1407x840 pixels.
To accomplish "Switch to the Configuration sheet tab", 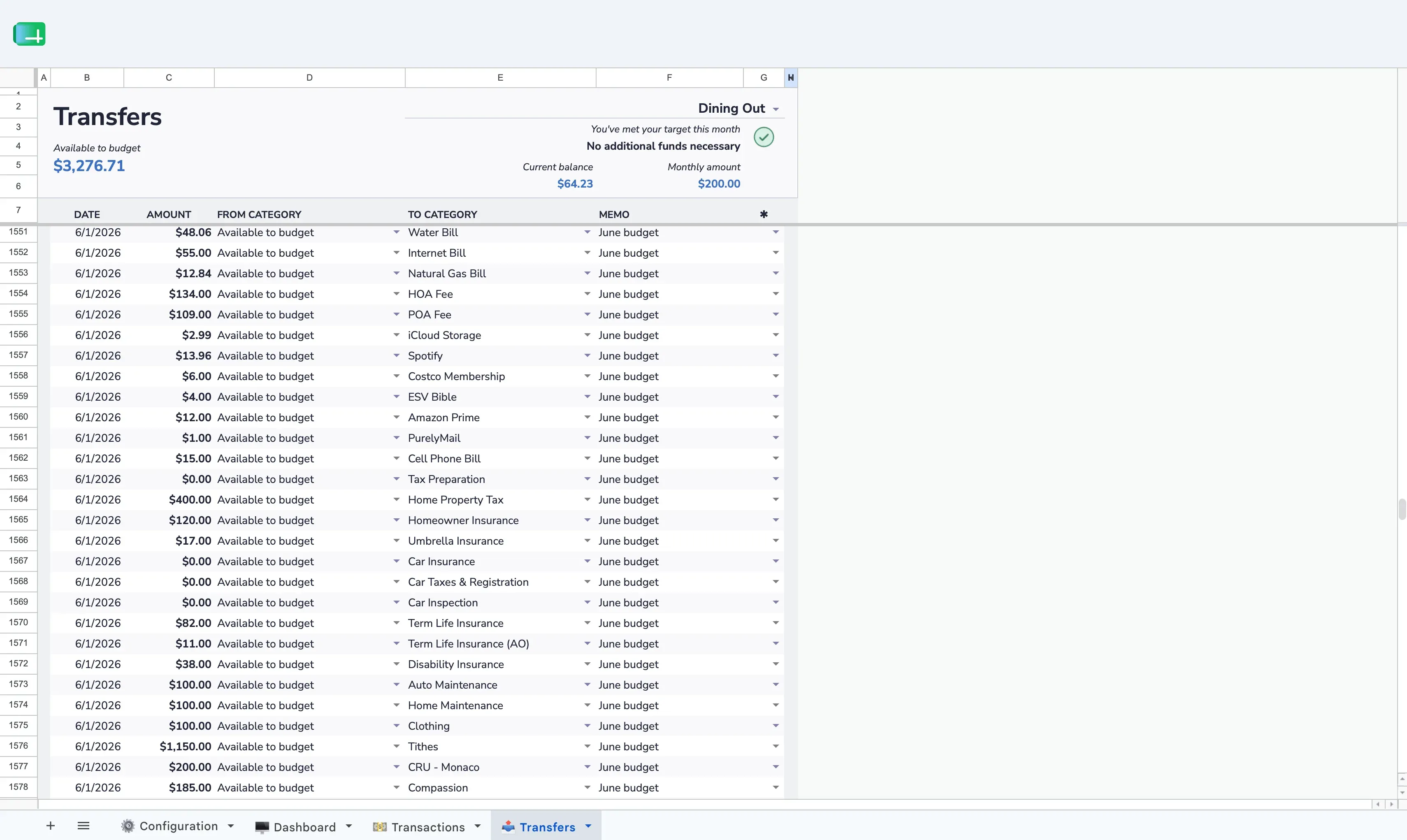I will [178, 826].
